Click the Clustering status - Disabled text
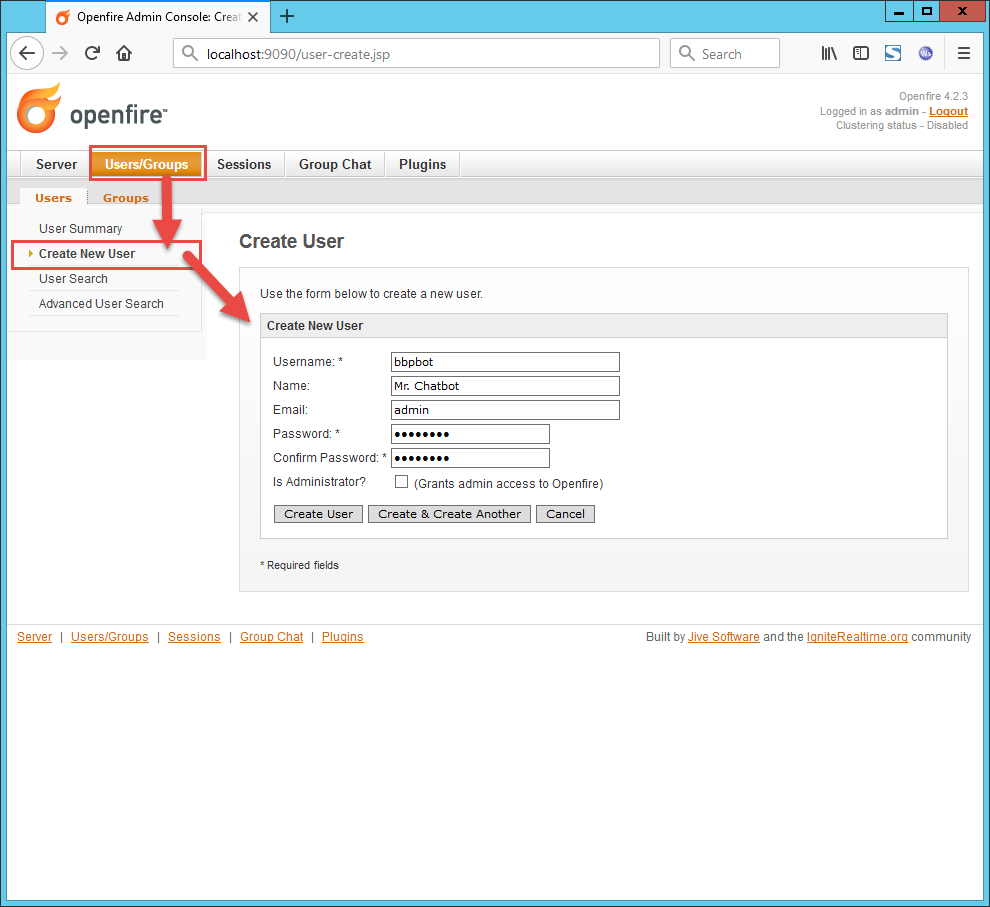 coord(902,125)
